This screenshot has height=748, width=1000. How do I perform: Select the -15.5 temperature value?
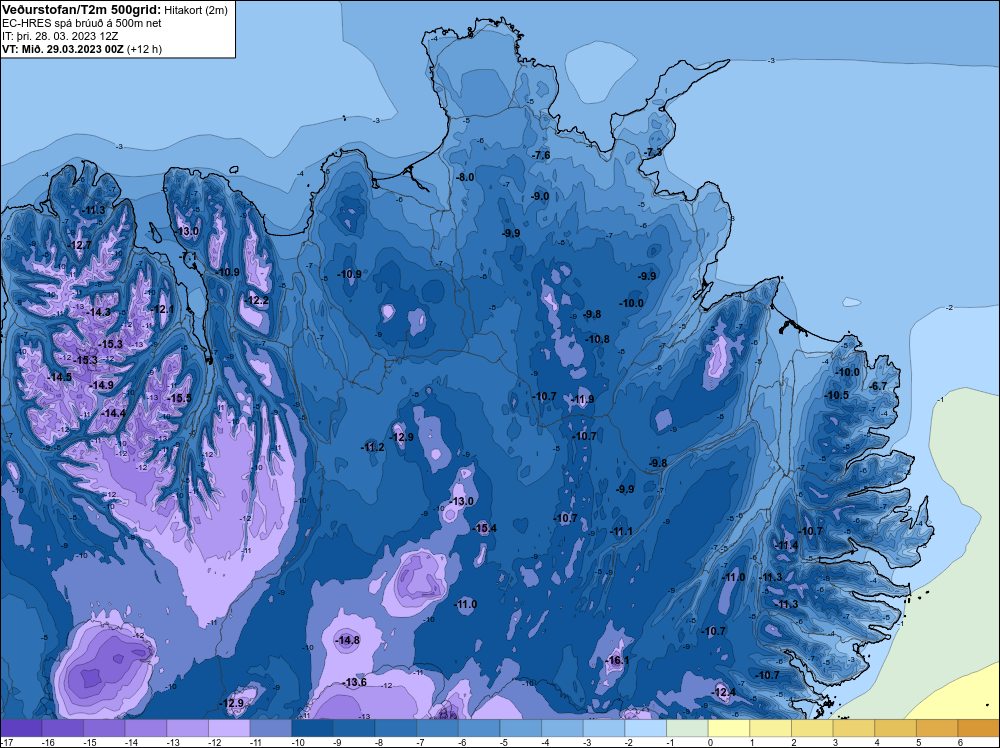(180, 399)
